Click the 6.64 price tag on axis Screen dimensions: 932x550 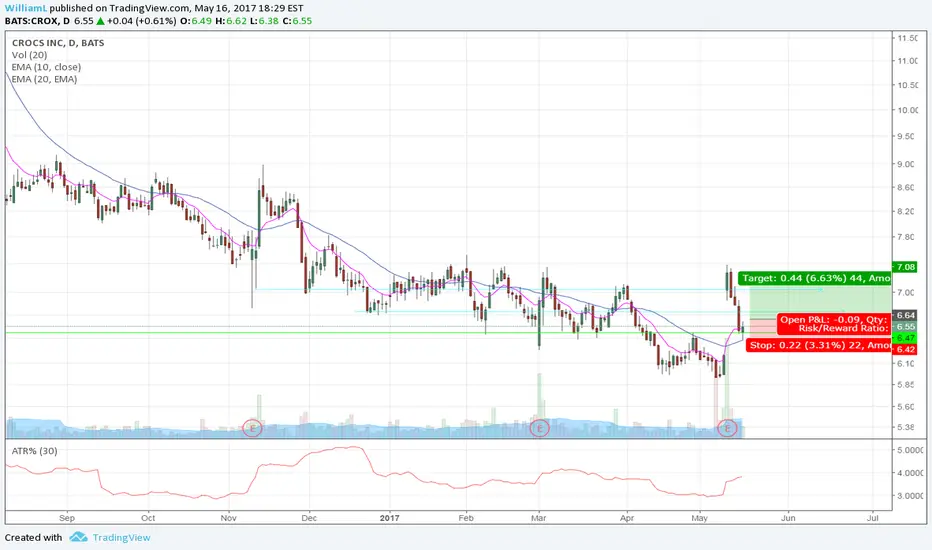pyautogui.click(x=905, y=315)
